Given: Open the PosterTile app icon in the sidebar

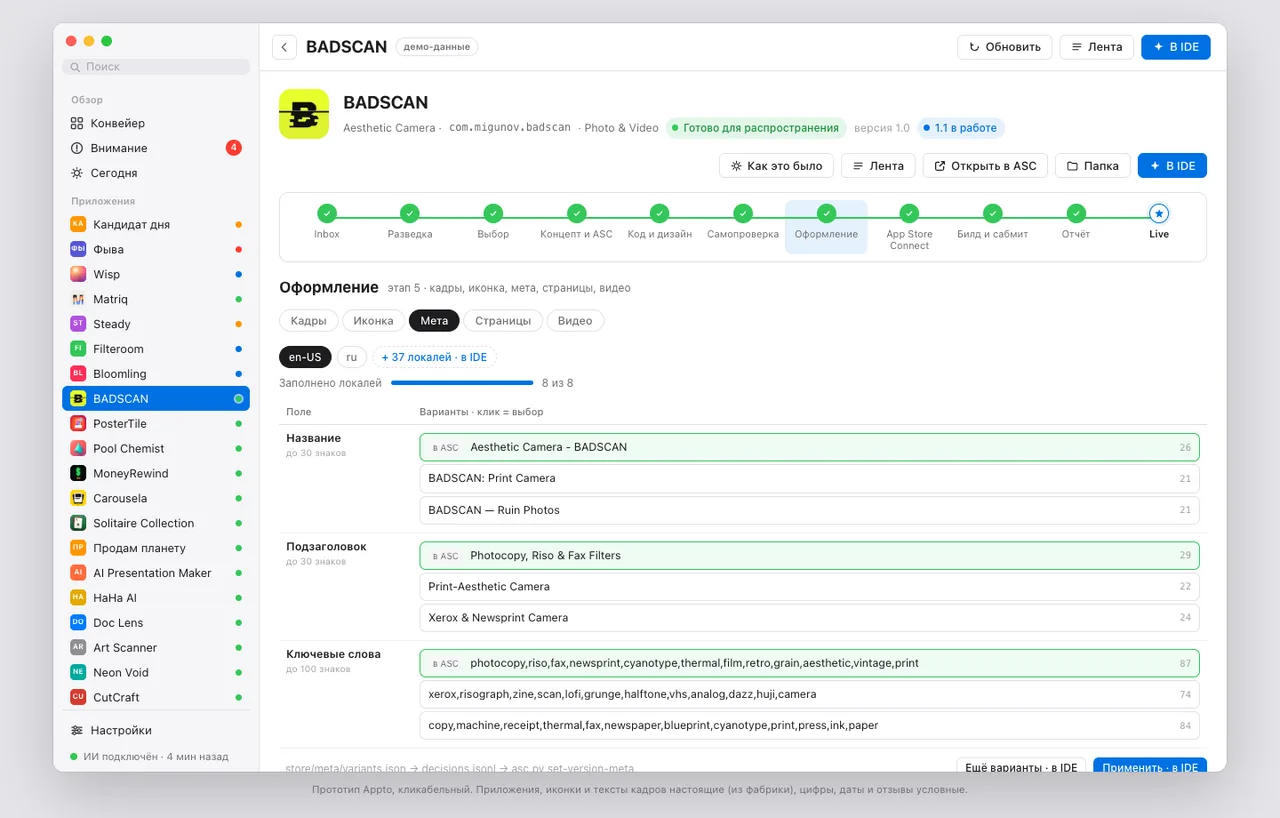Looking at the screenshot, I should pyautogui.click(x=78, y=424).
